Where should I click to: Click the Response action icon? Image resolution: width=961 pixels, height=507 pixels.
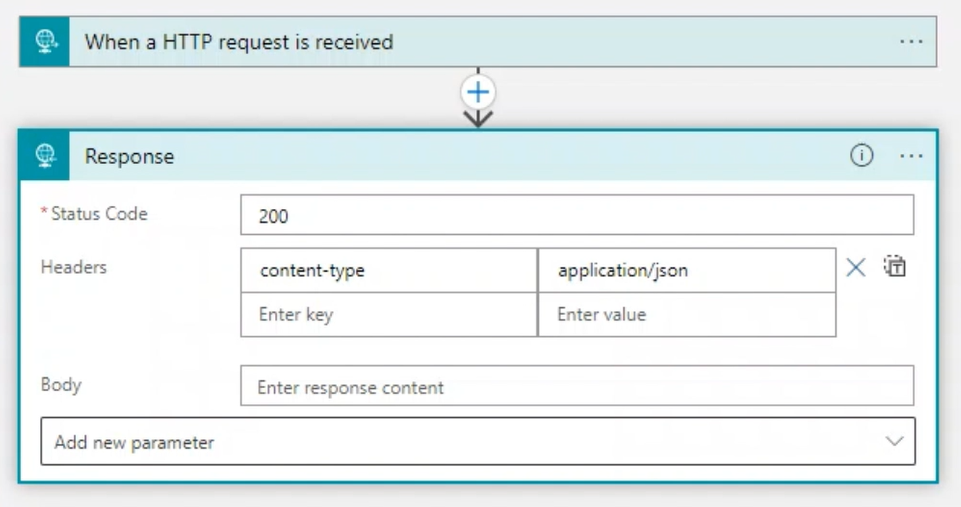45,156
